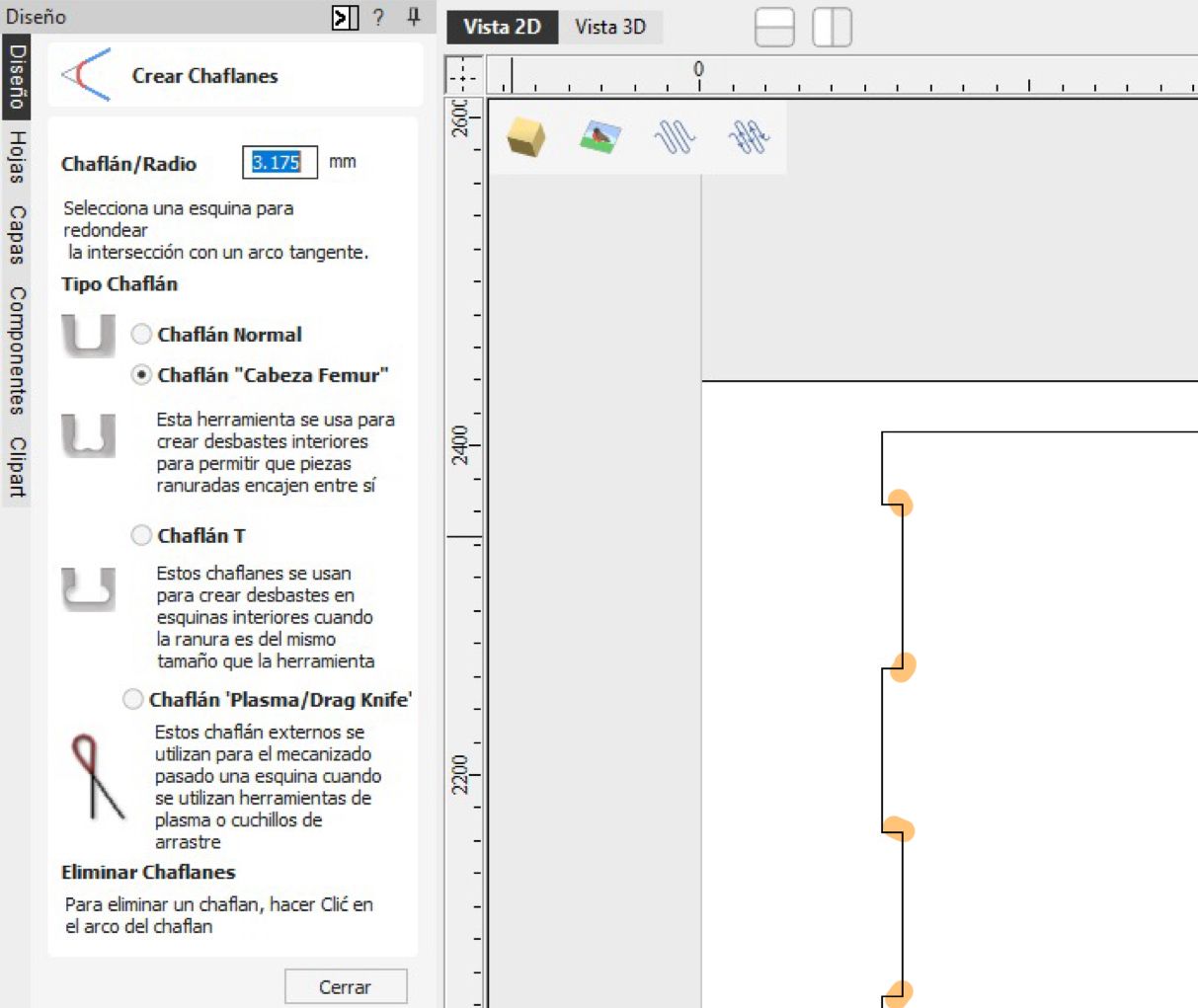Click the Eliminar Chaflanes heading
1198x1008 pixels.
(x=148, y=872)
